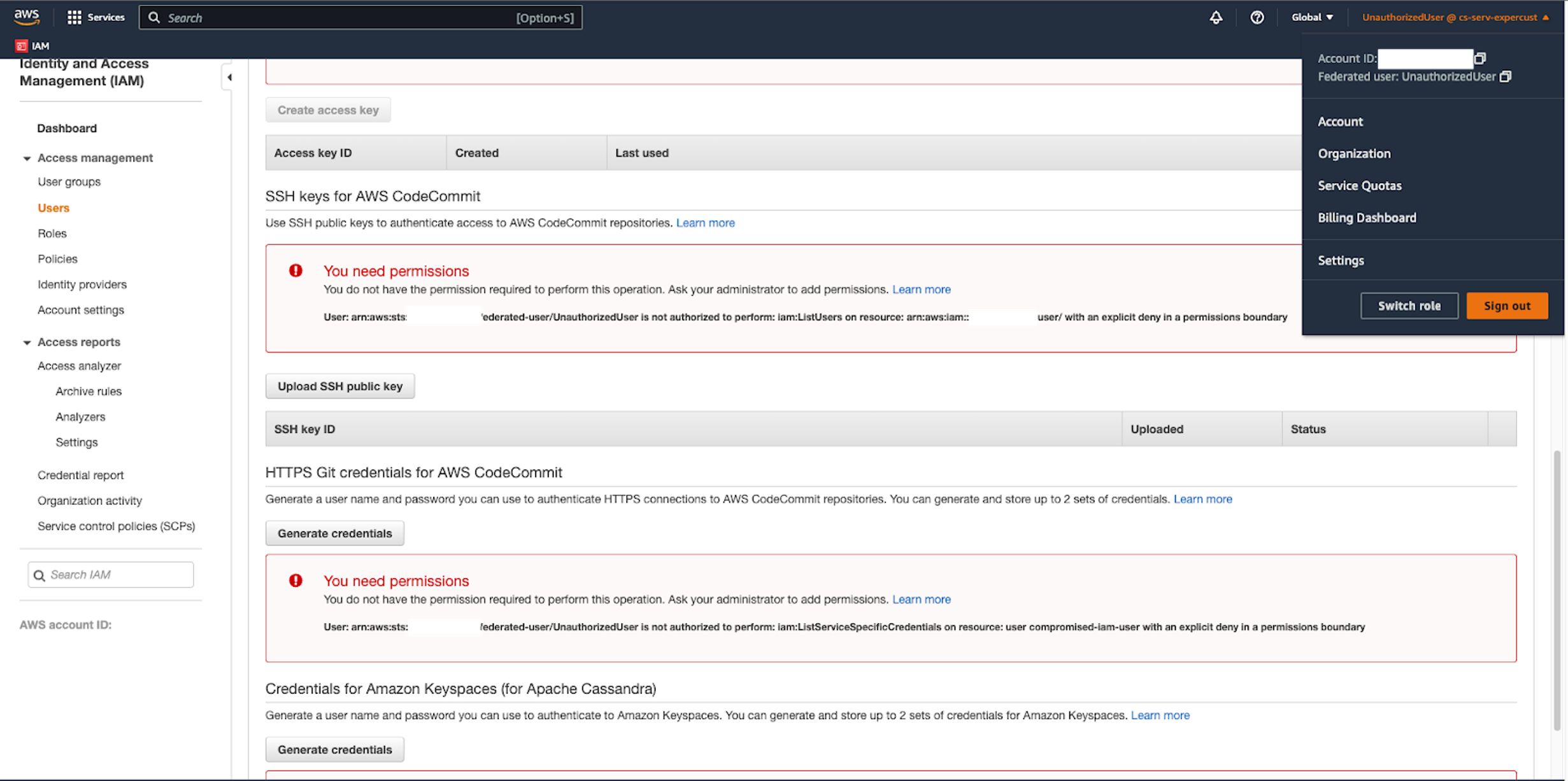Open Roles in the sidebar
Viewport: 1568px width, 781px height.
coord(52,234)
